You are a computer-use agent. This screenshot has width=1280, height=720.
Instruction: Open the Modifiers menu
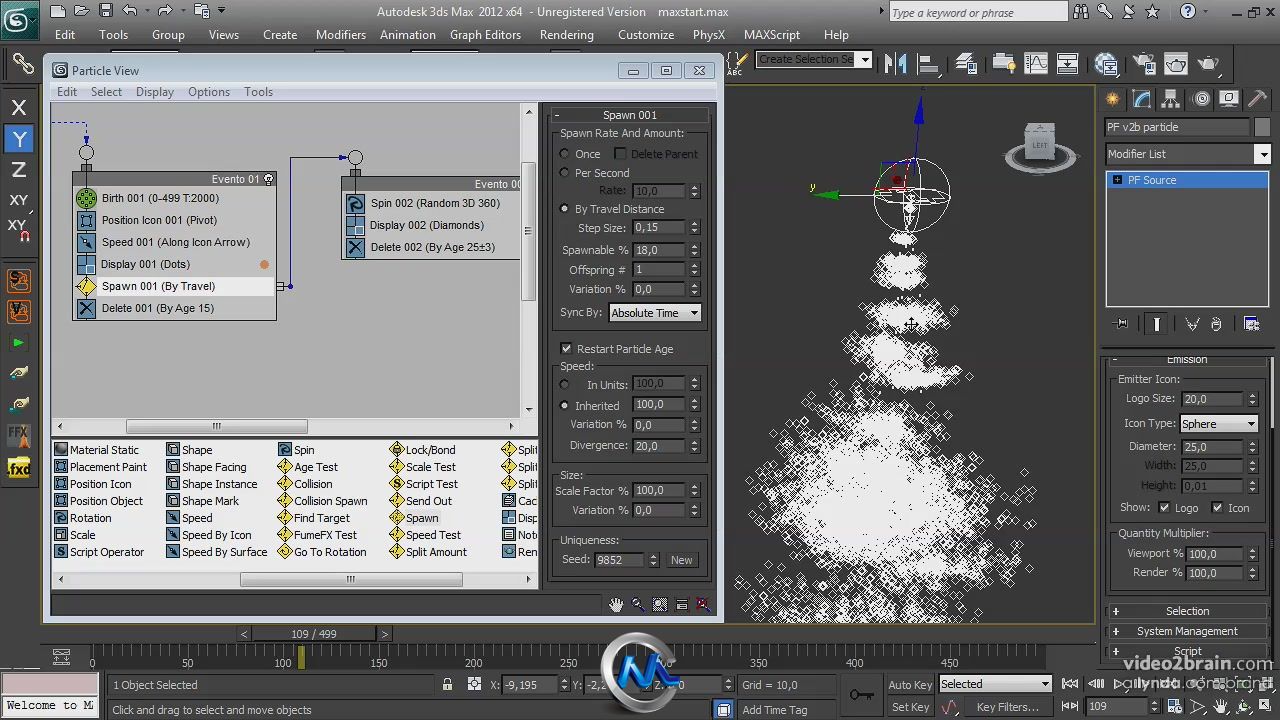coord(340,34)
